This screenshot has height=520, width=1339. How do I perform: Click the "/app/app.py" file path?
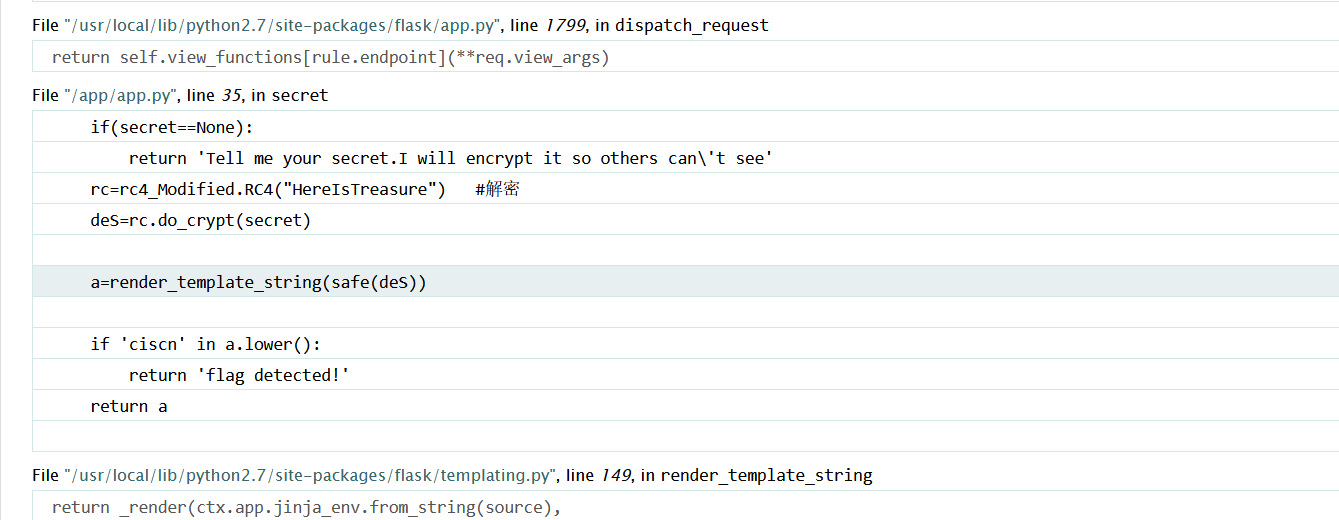coord(123,95)
